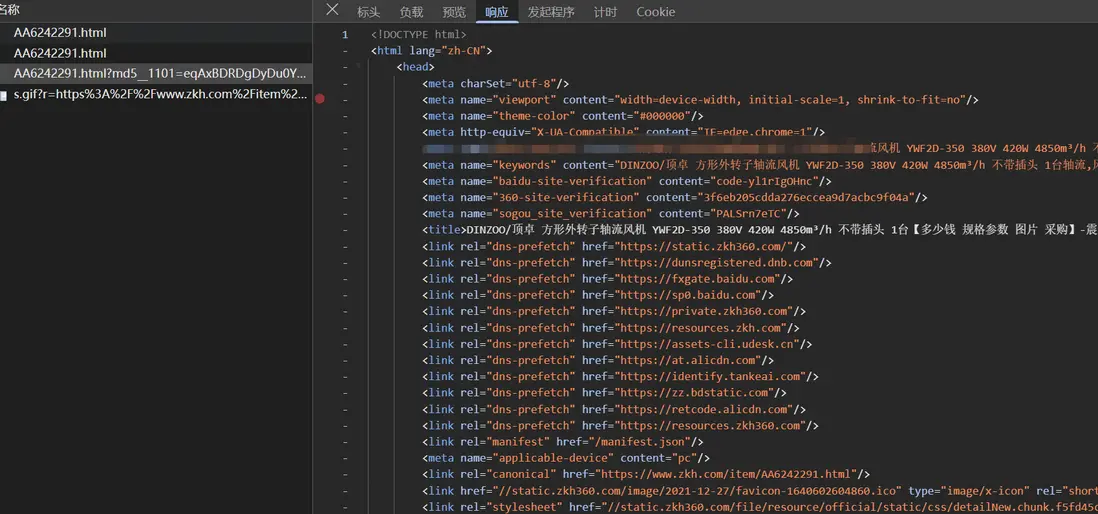
Task: View the 计时 tab
Action: click(x=605, y=12)
